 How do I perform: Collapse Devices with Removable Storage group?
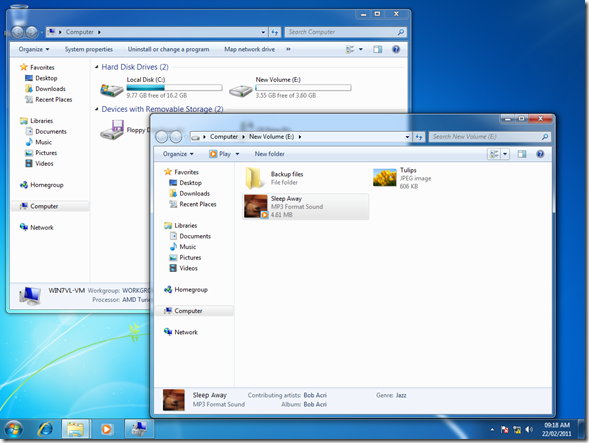97,109
